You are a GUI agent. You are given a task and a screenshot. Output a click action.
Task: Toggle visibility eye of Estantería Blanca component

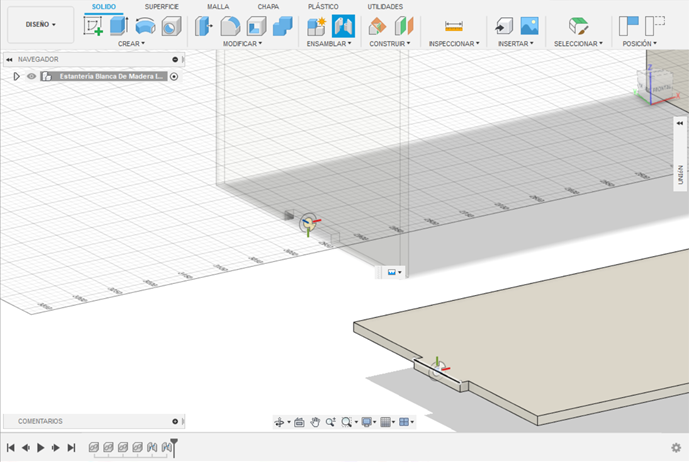point(31,76)
